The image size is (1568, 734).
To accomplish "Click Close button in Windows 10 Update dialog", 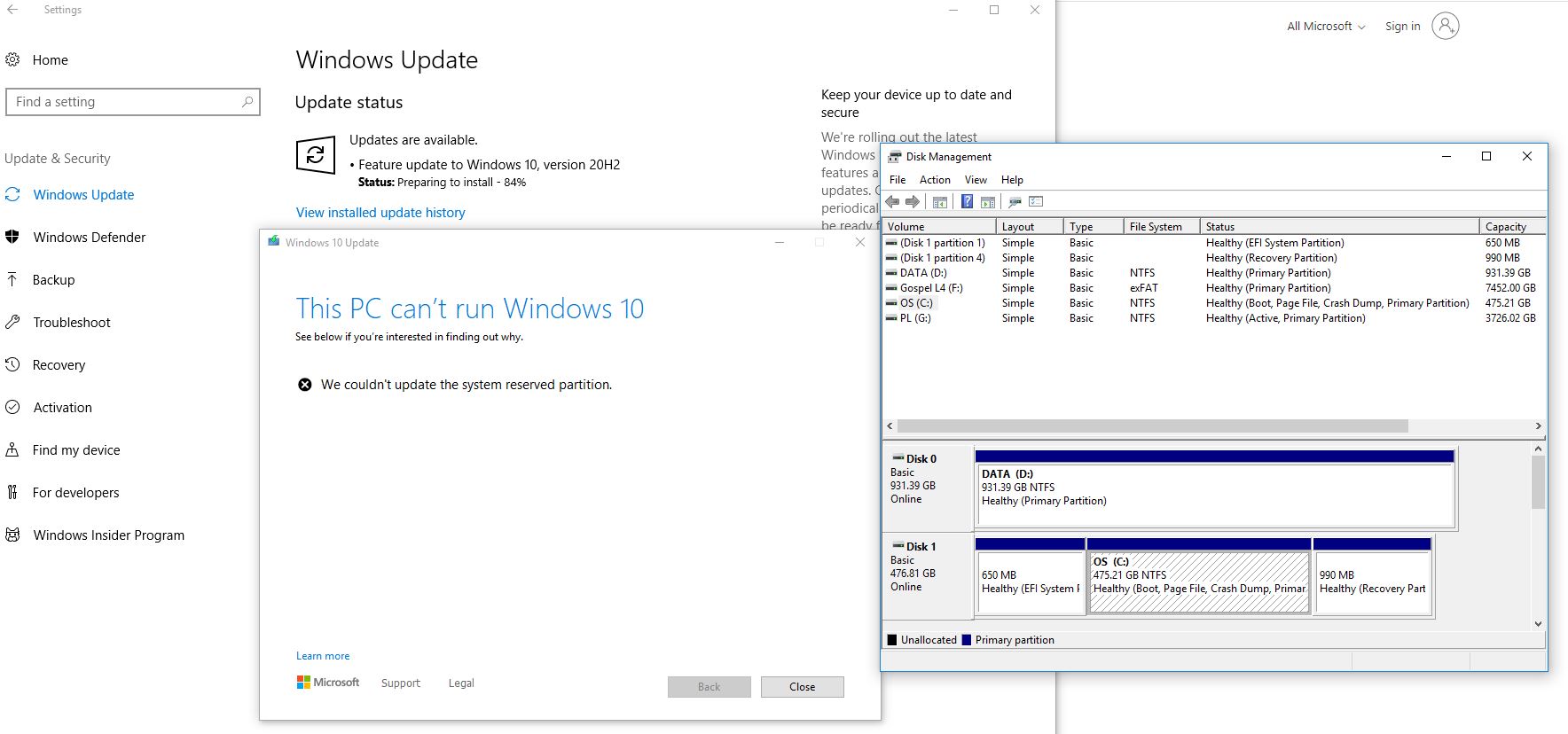I will click(802, 687).
